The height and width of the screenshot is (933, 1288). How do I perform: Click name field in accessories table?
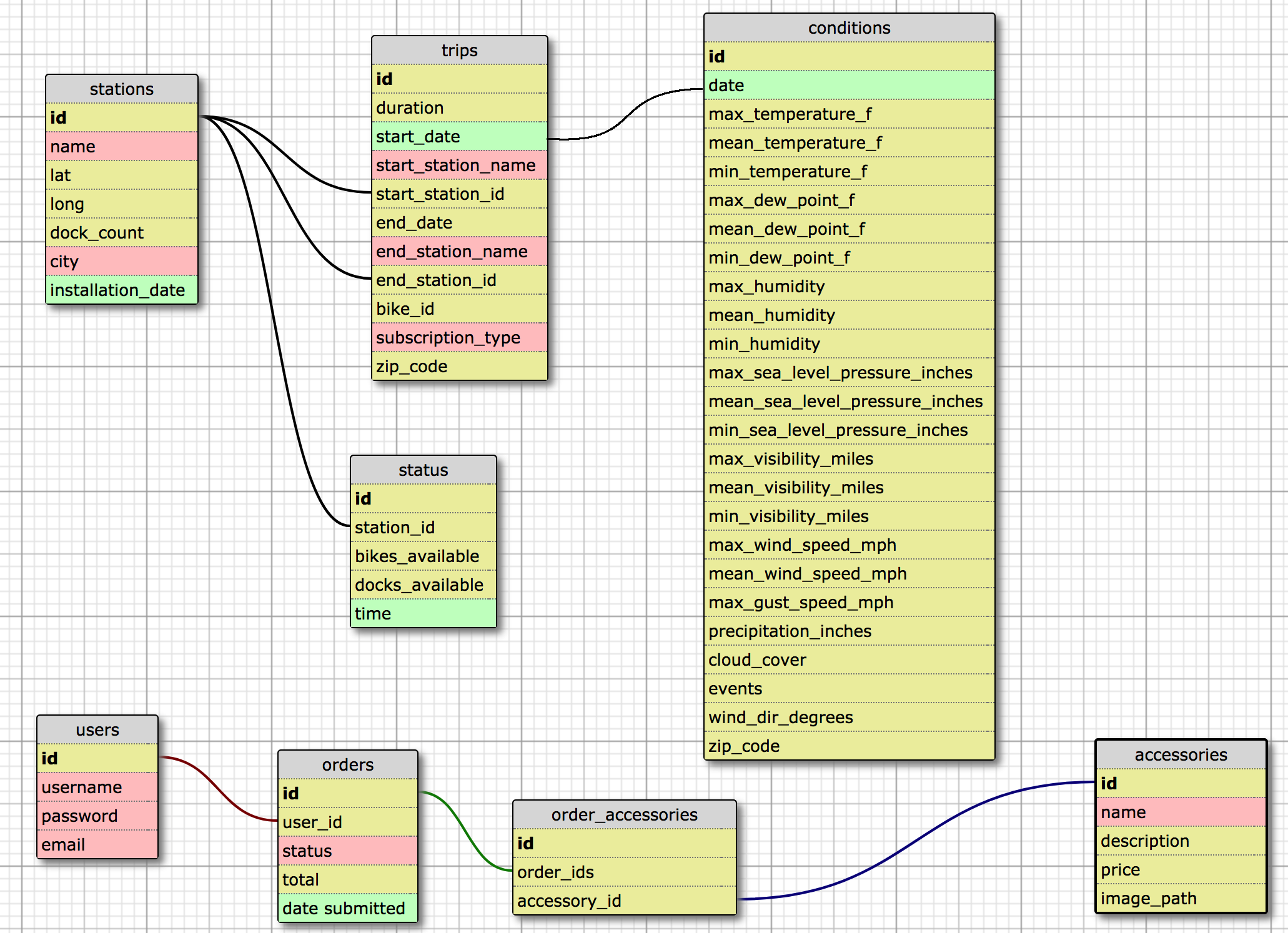[1181, 812]
